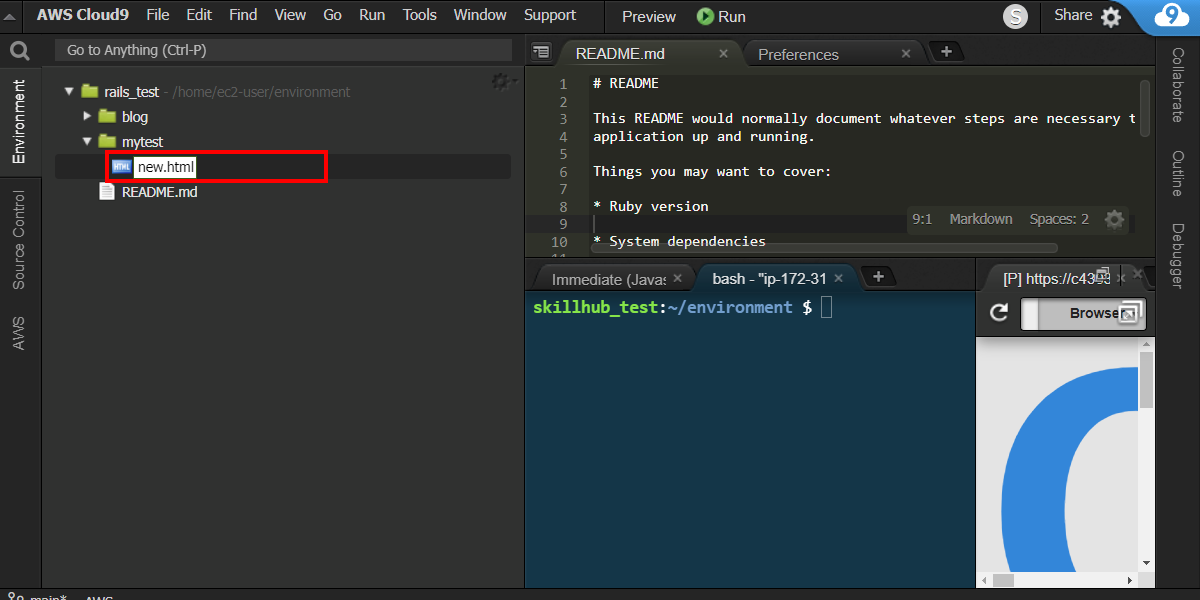The height and width of the screenshot is (600, 1200).
Task: Click the user avatar S icon
Action: point(1016,16)
